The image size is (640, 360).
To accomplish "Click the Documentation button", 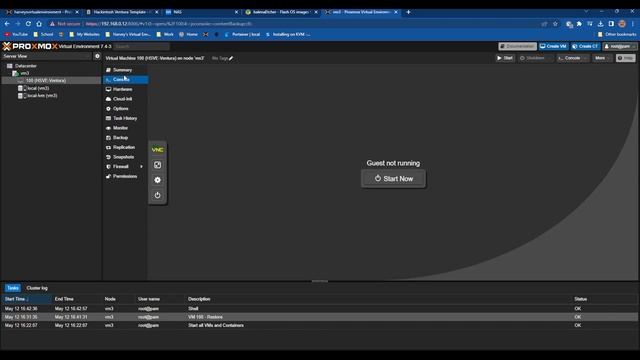I will coord(517,46).
